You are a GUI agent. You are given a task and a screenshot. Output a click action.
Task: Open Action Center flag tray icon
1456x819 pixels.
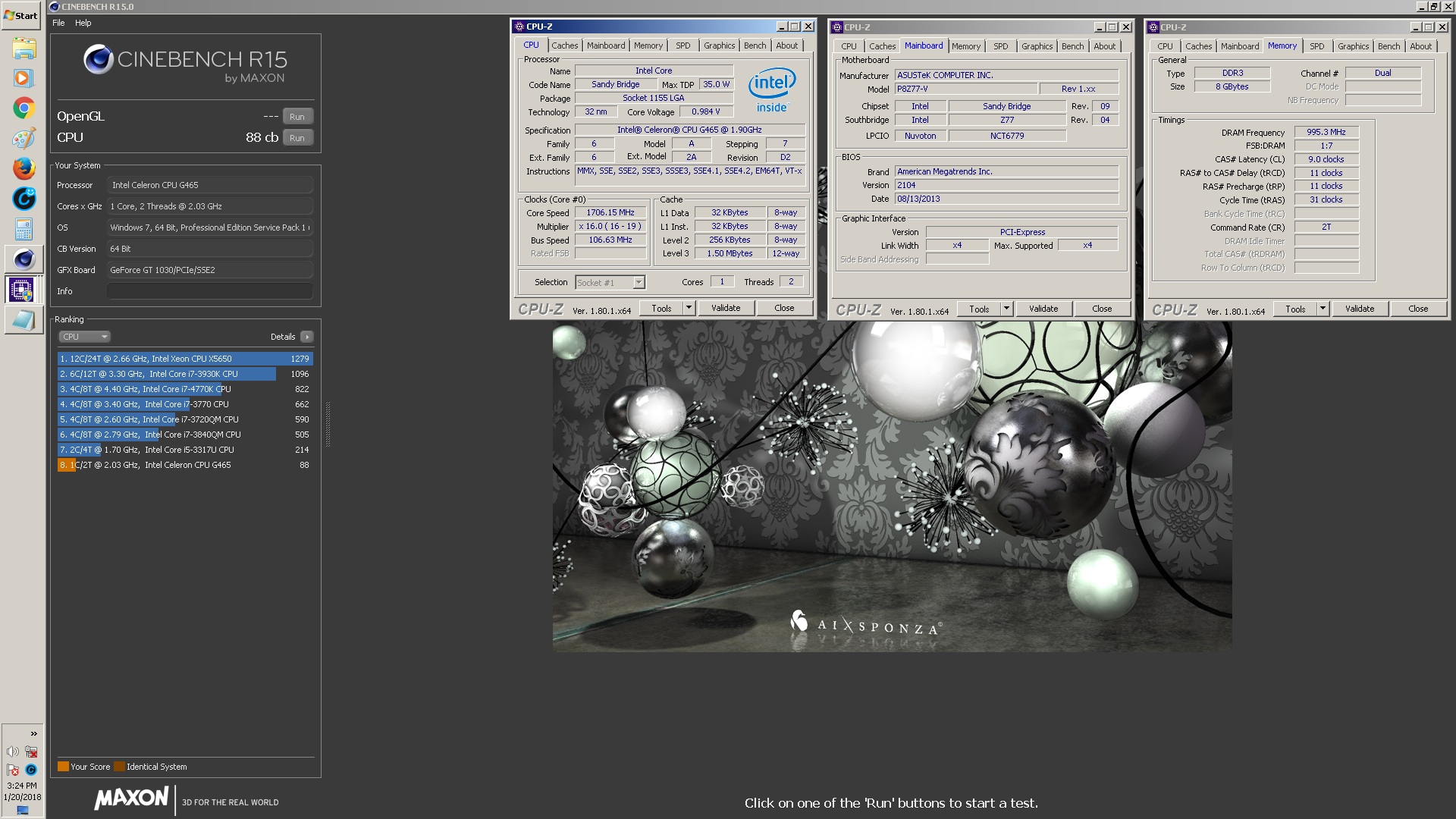tap(12, 770)
